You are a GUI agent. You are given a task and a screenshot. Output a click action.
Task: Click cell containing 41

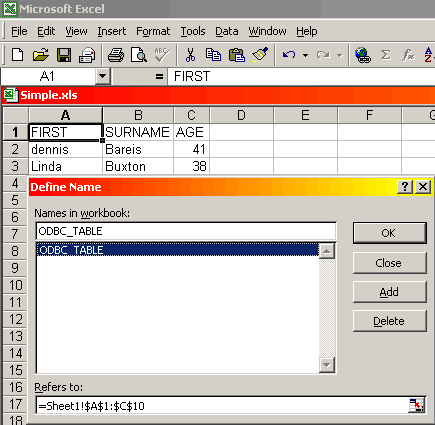191,149
